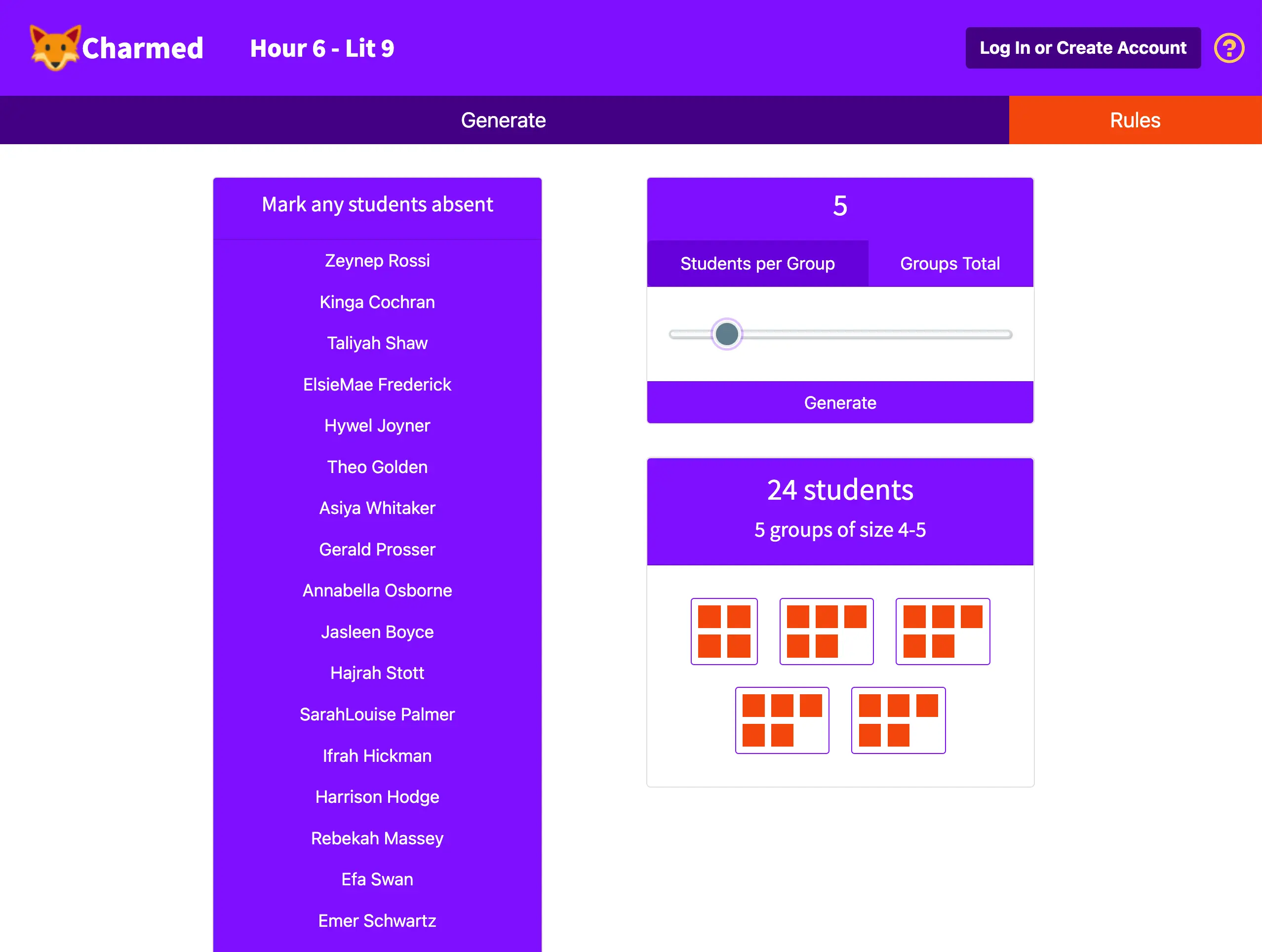Toggle Annabella Osborne absent
1262x952 pixels.
point(377,591)
